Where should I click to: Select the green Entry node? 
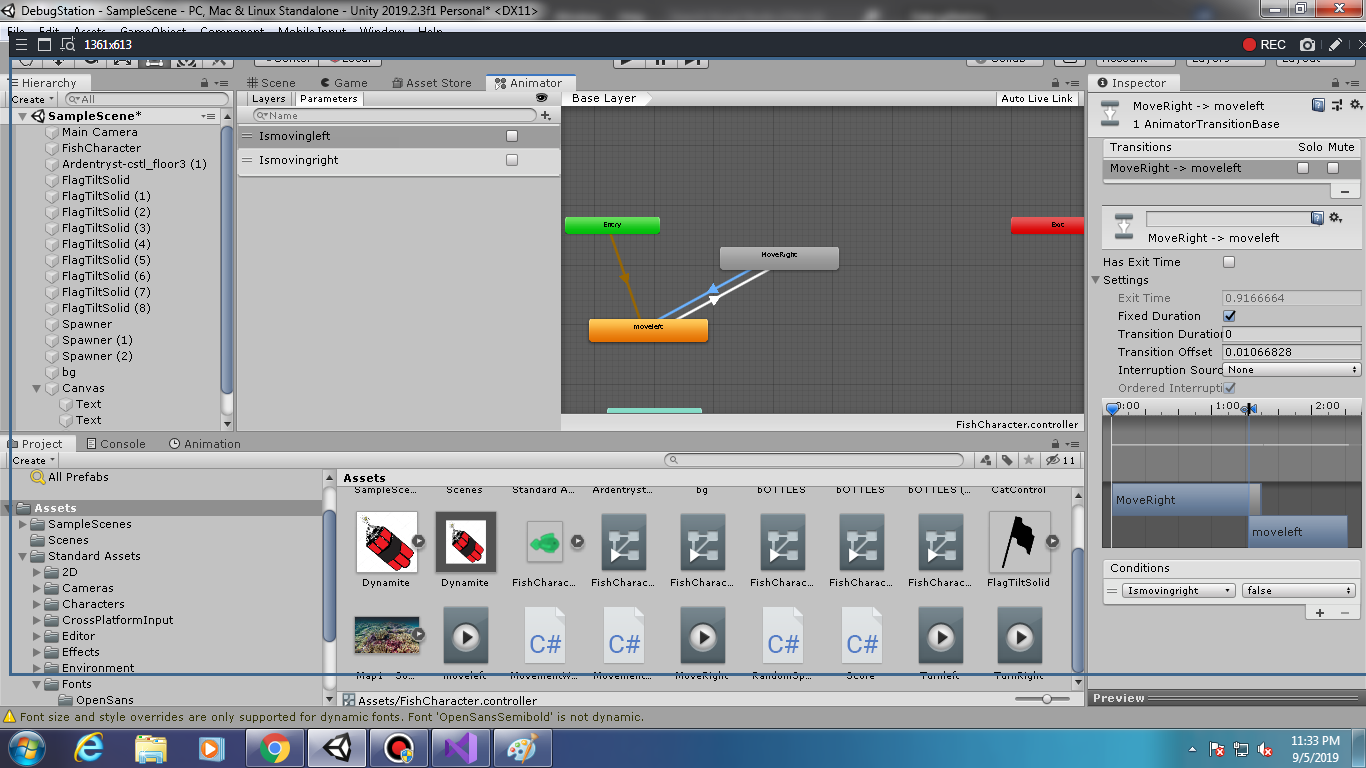pos(612,225)
